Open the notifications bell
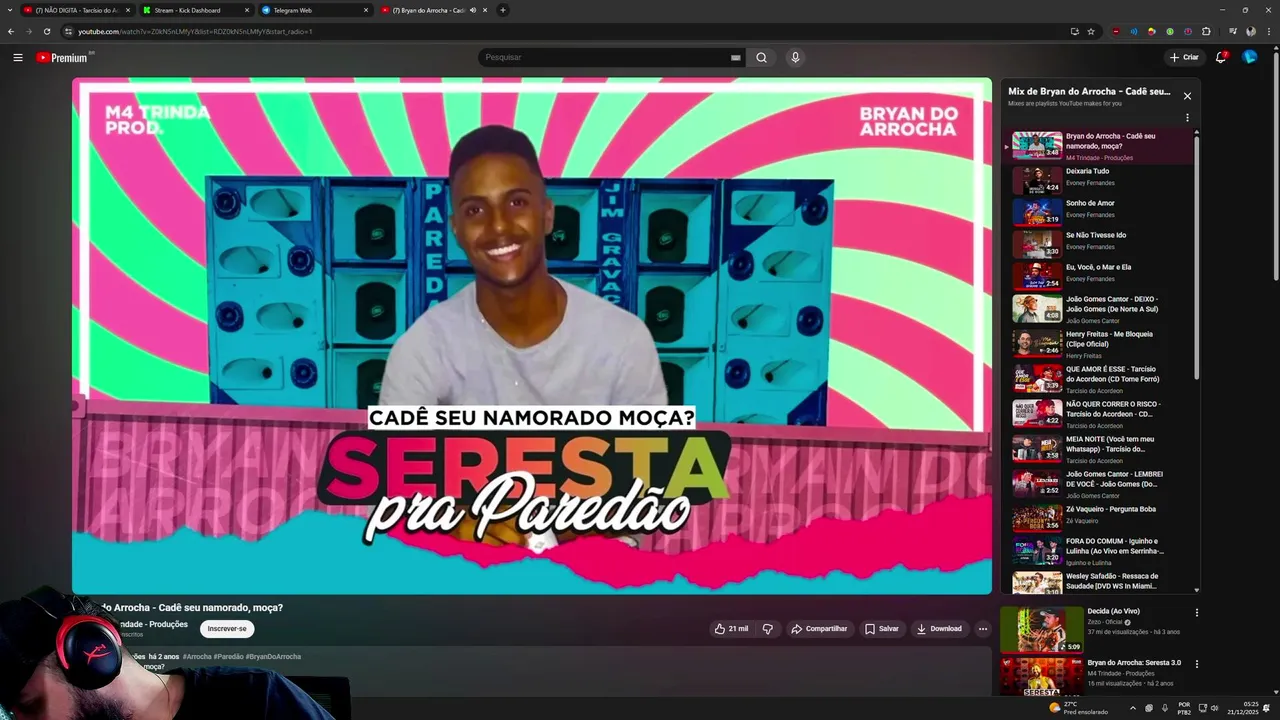Image resolution: width=1280 pixels, height=720 pixels. pos(1221,57)
